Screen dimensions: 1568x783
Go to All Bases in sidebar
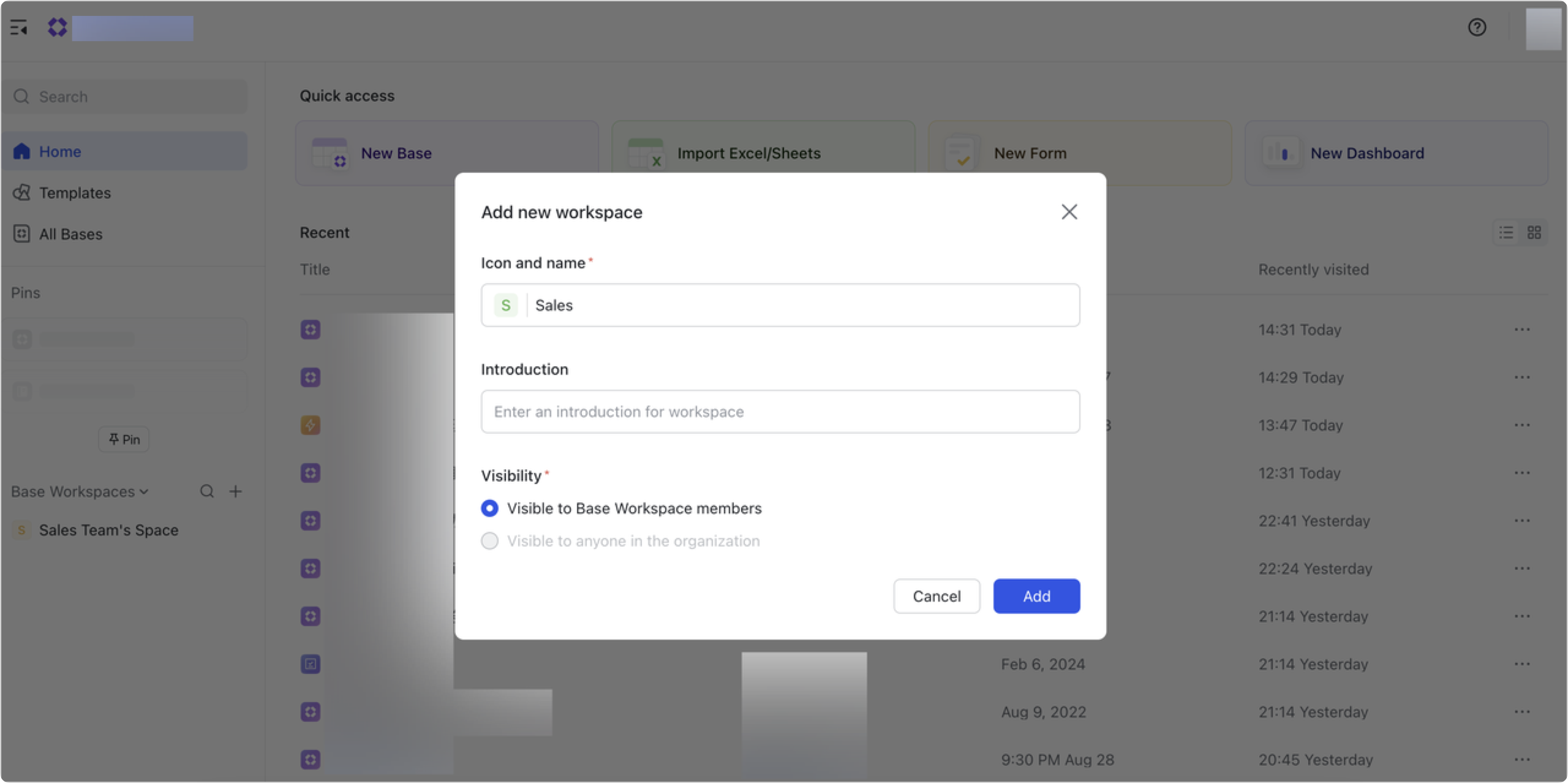click(70, 234)
